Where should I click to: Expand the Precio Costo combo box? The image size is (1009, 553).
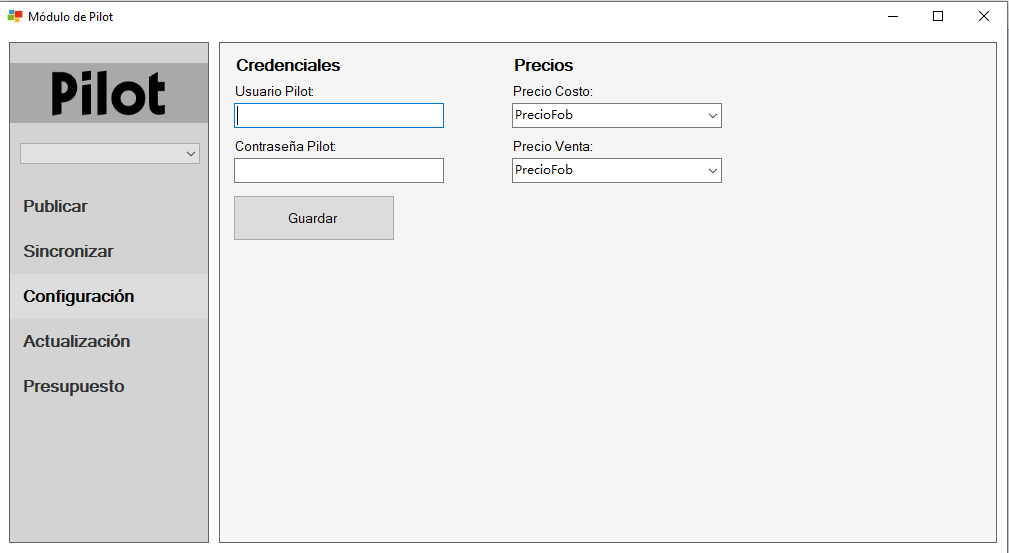pos(616,116)
